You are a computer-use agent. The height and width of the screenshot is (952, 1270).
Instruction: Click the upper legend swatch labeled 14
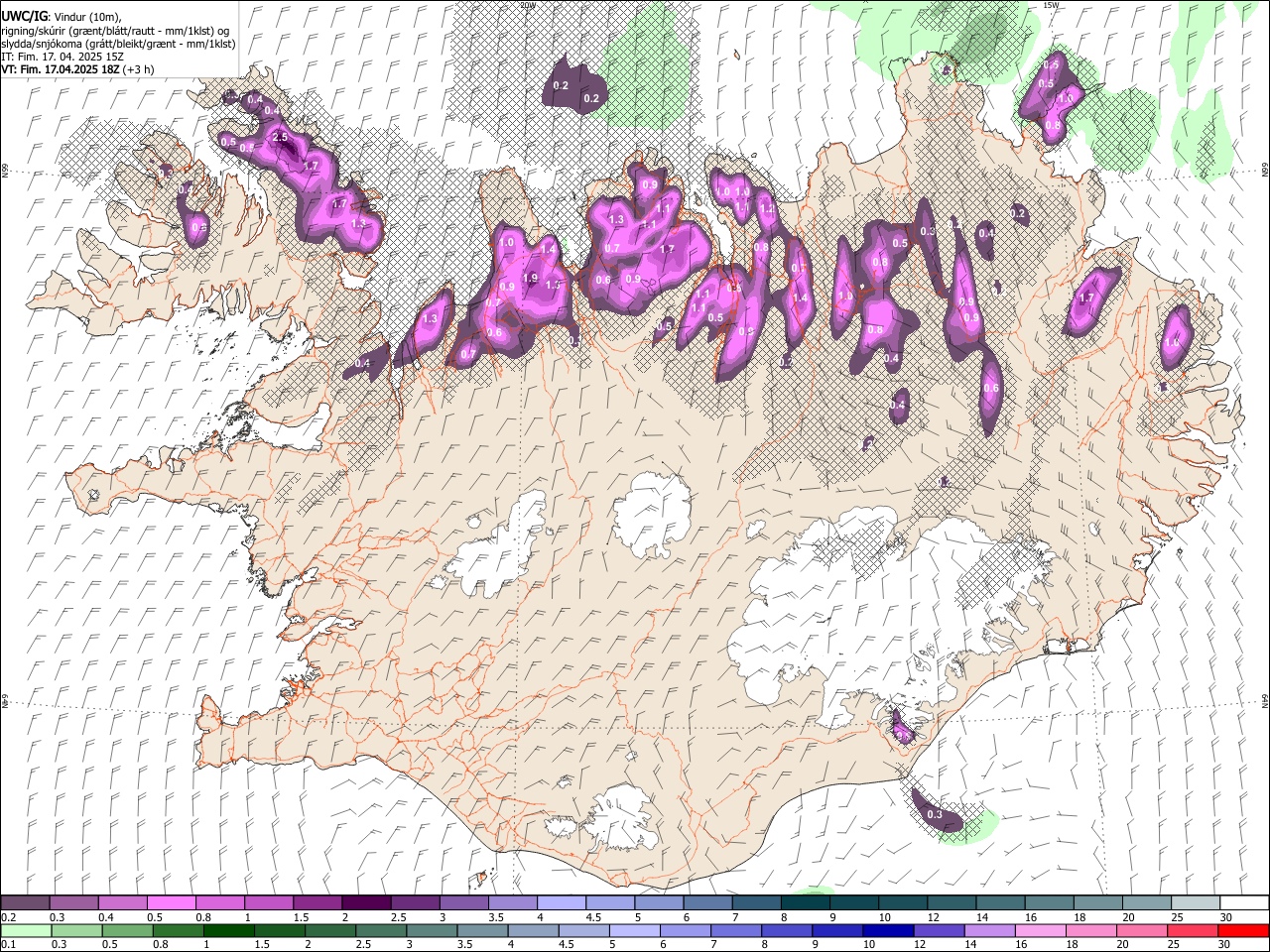coord(1000,902)
